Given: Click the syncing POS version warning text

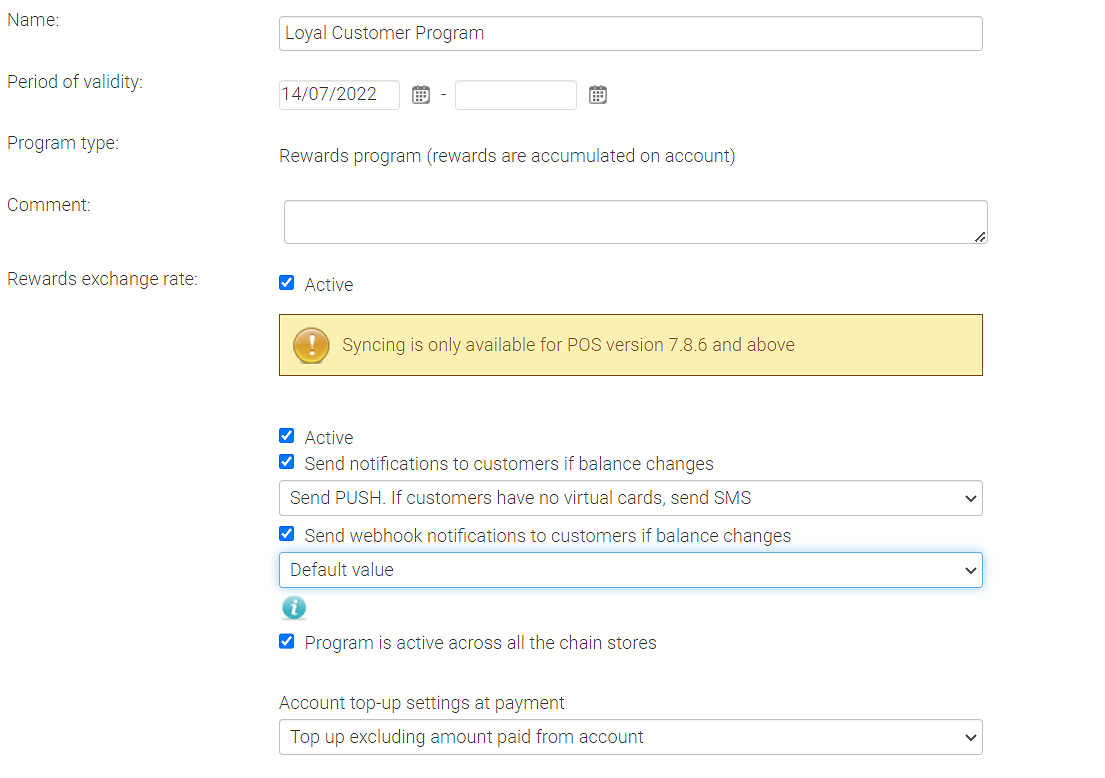Looking at the screenshot, I should coord(568,345).
